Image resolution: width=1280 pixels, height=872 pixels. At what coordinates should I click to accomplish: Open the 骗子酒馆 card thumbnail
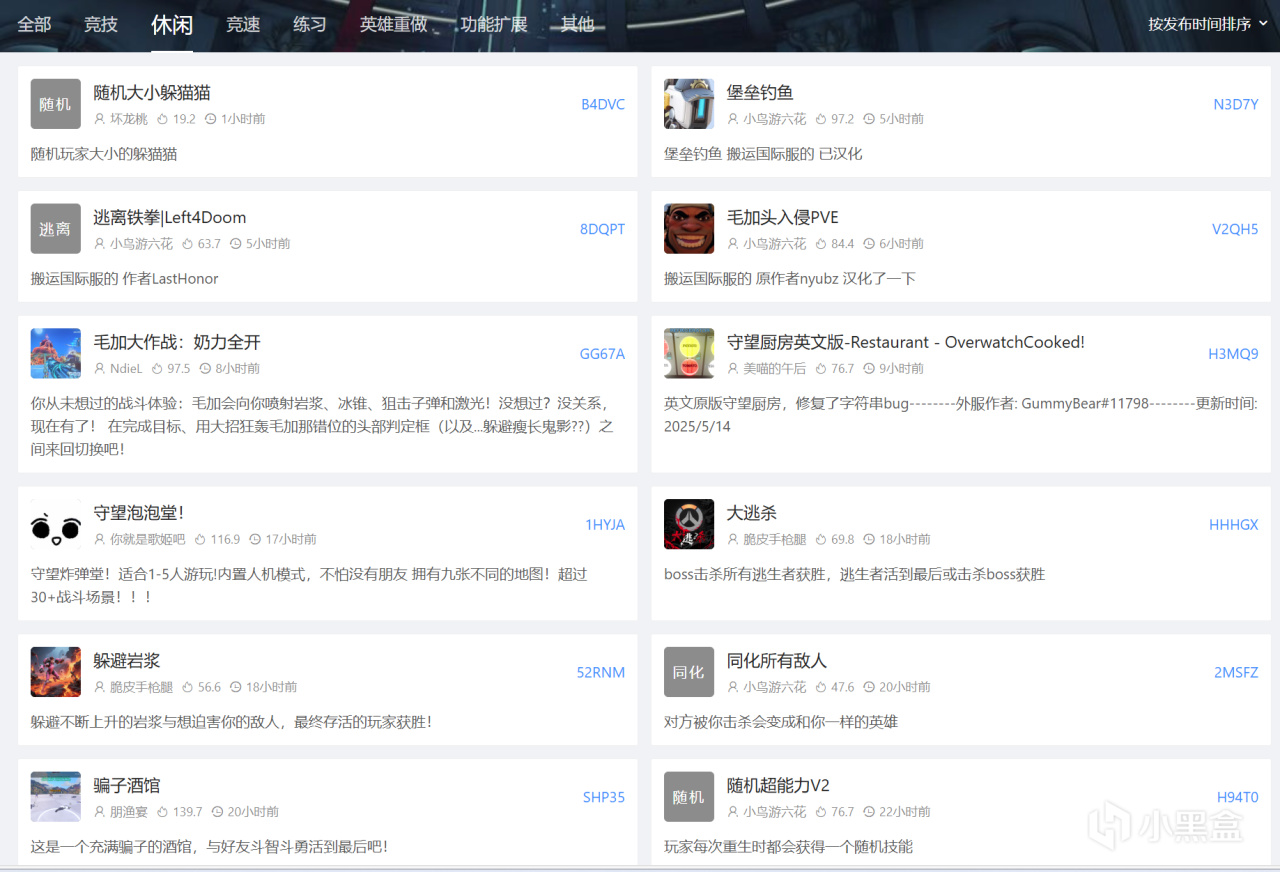(x=56, y=797)
